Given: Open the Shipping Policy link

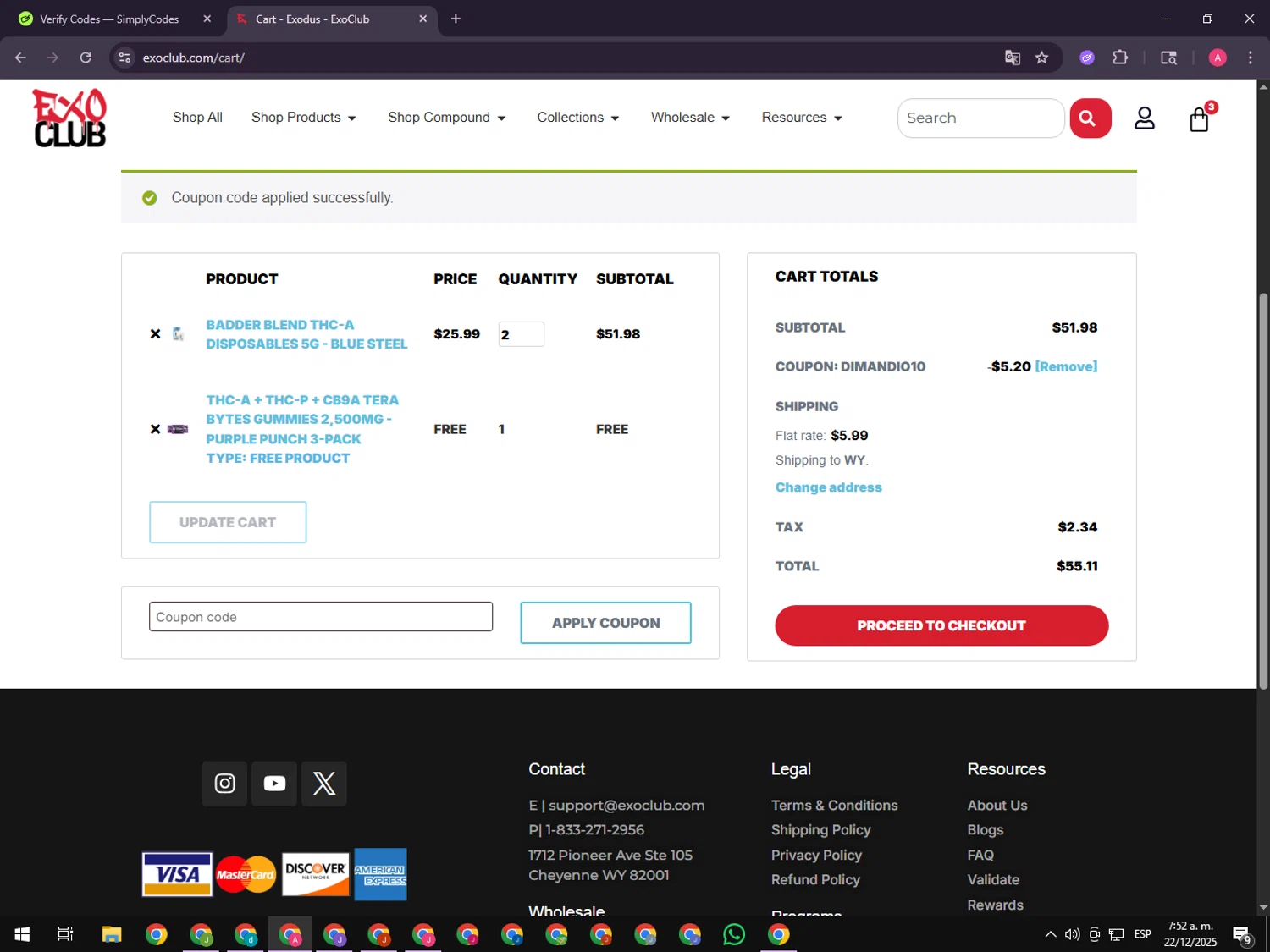Looking at the screenshot, I should [820, 830].
